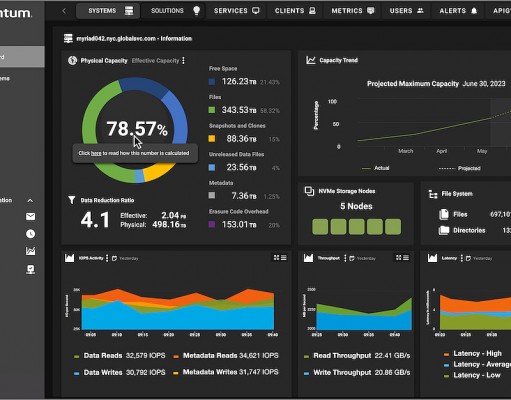Screen dimensions: 511x400
Task: Switch to the USERS tab
Action: pyautogui.click(x=407, y=11)
